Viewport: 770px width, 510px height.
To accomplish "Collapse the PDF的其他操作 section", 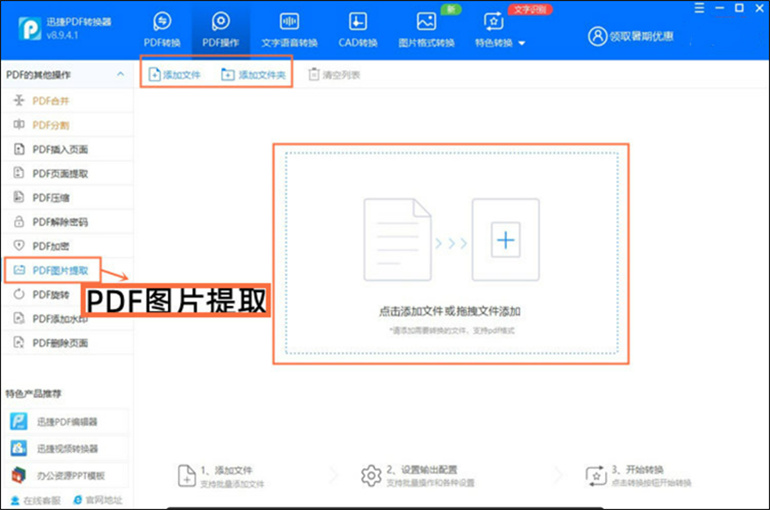I will click(x=120, y=74).
